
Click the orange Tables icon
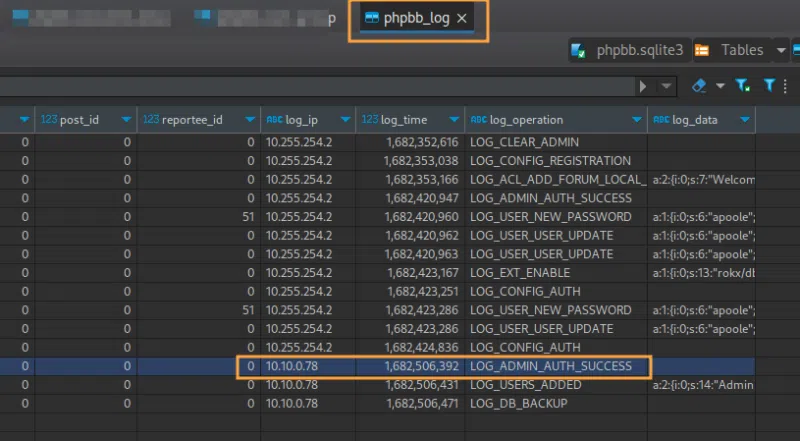pos(703,50)
